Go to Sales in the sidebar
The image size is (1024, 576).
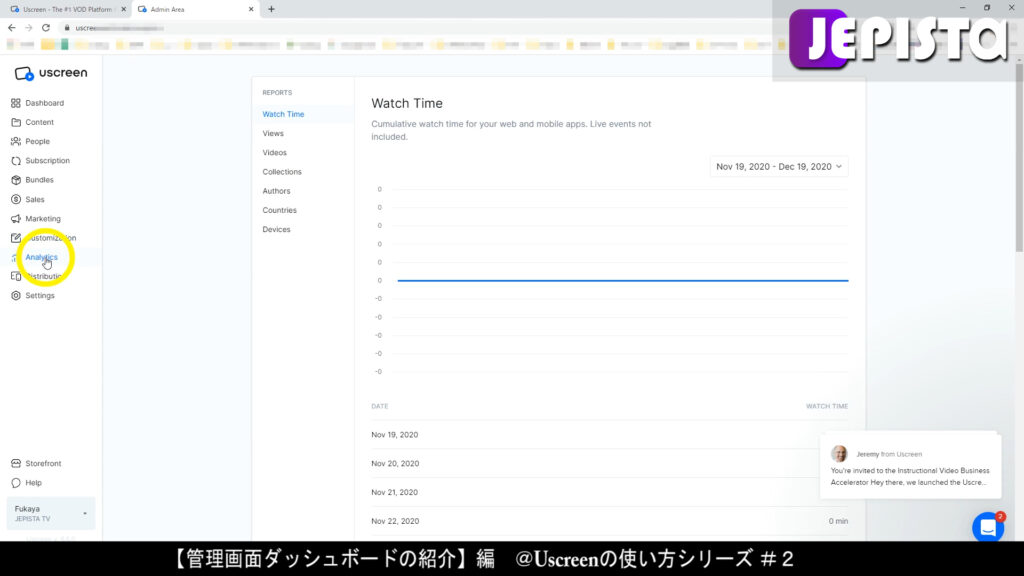(x=35, y=199)
